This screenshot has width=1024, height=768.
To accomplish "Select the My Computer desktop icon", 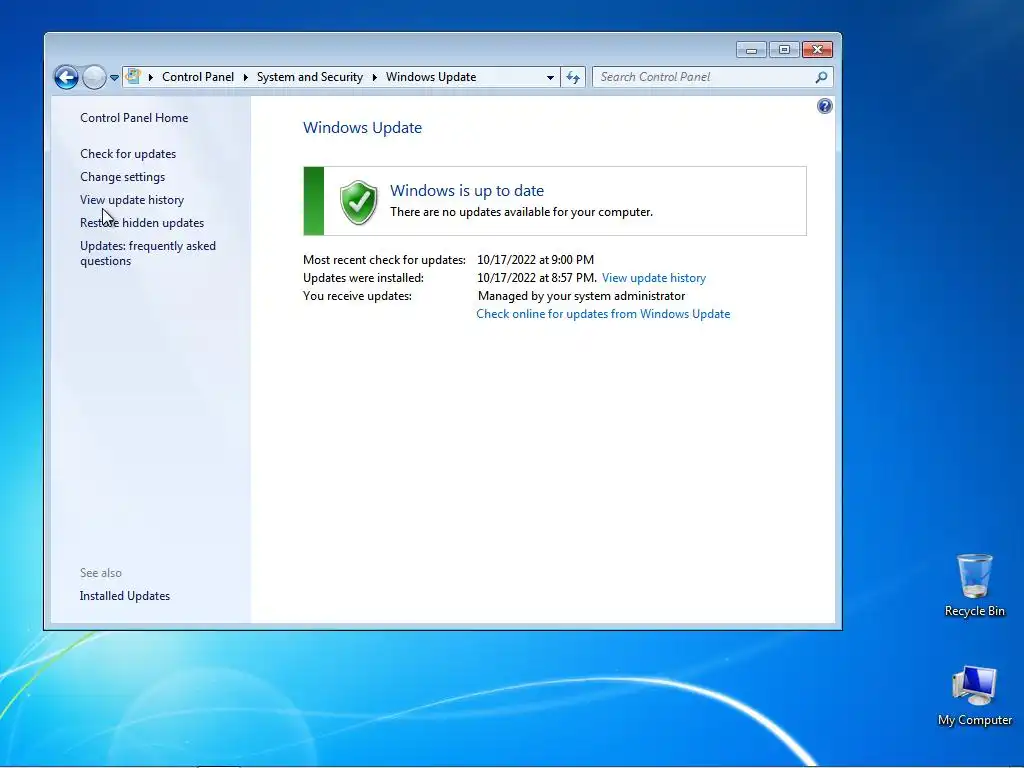I will 974,696.
